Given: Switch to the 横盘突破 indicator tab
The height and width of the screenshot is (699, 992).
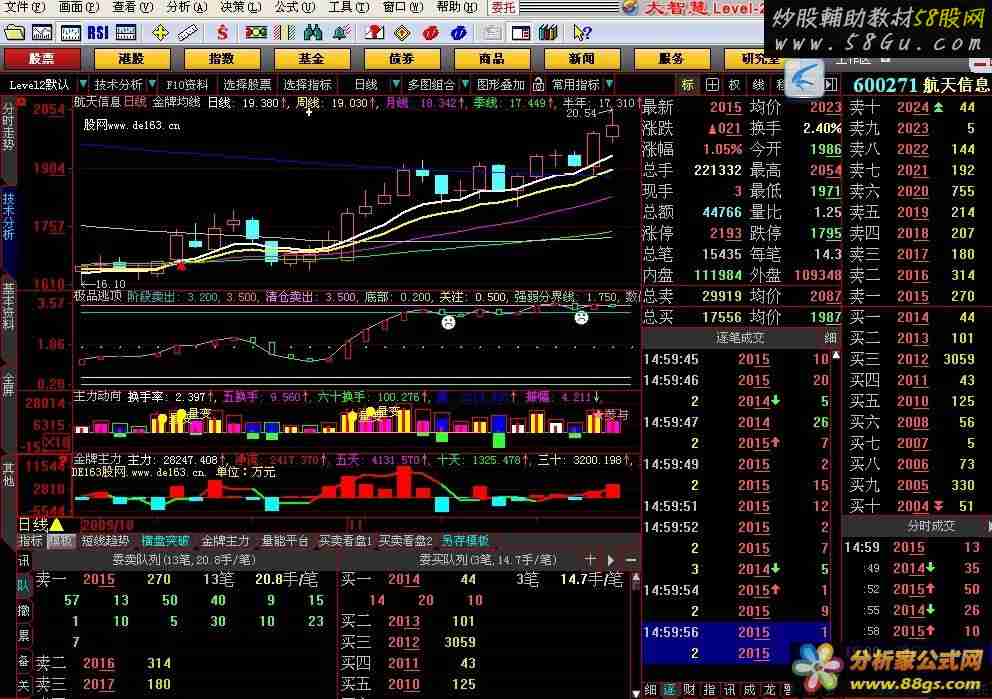Looking at the screenshot, I should tap(165, 541).
